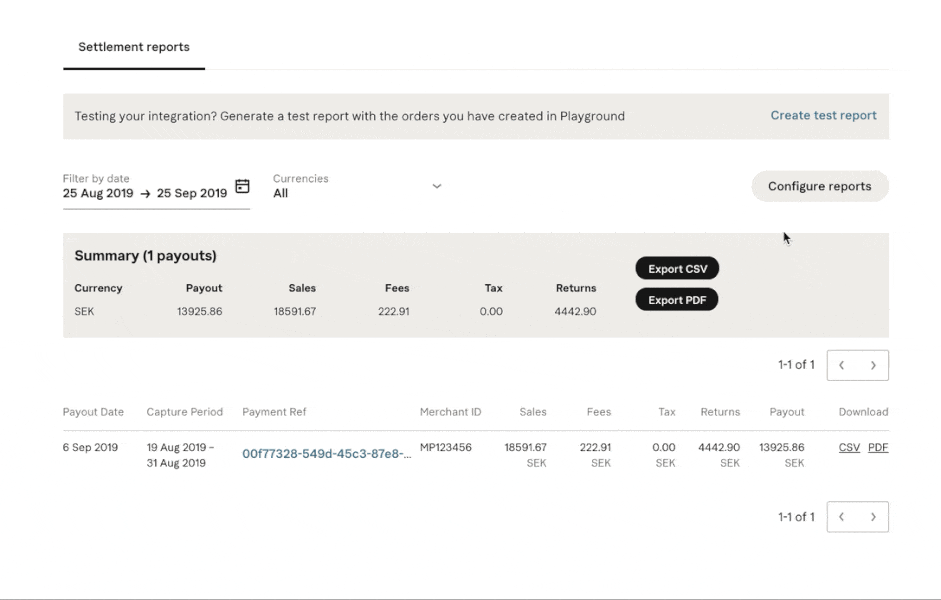Download the 6 Sep payout PDF
The width and height of the screenshot is (941, 600).
point(878,447)
